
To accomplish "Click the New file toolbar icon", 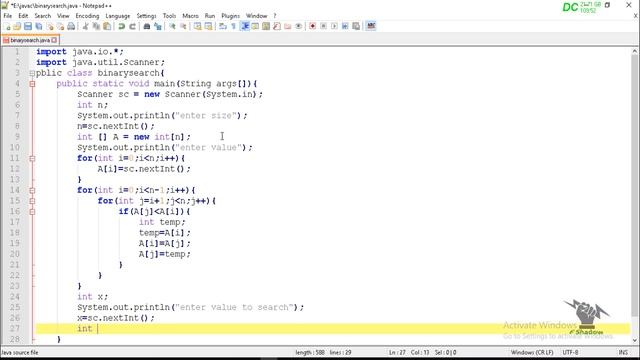I will [7, 27].
